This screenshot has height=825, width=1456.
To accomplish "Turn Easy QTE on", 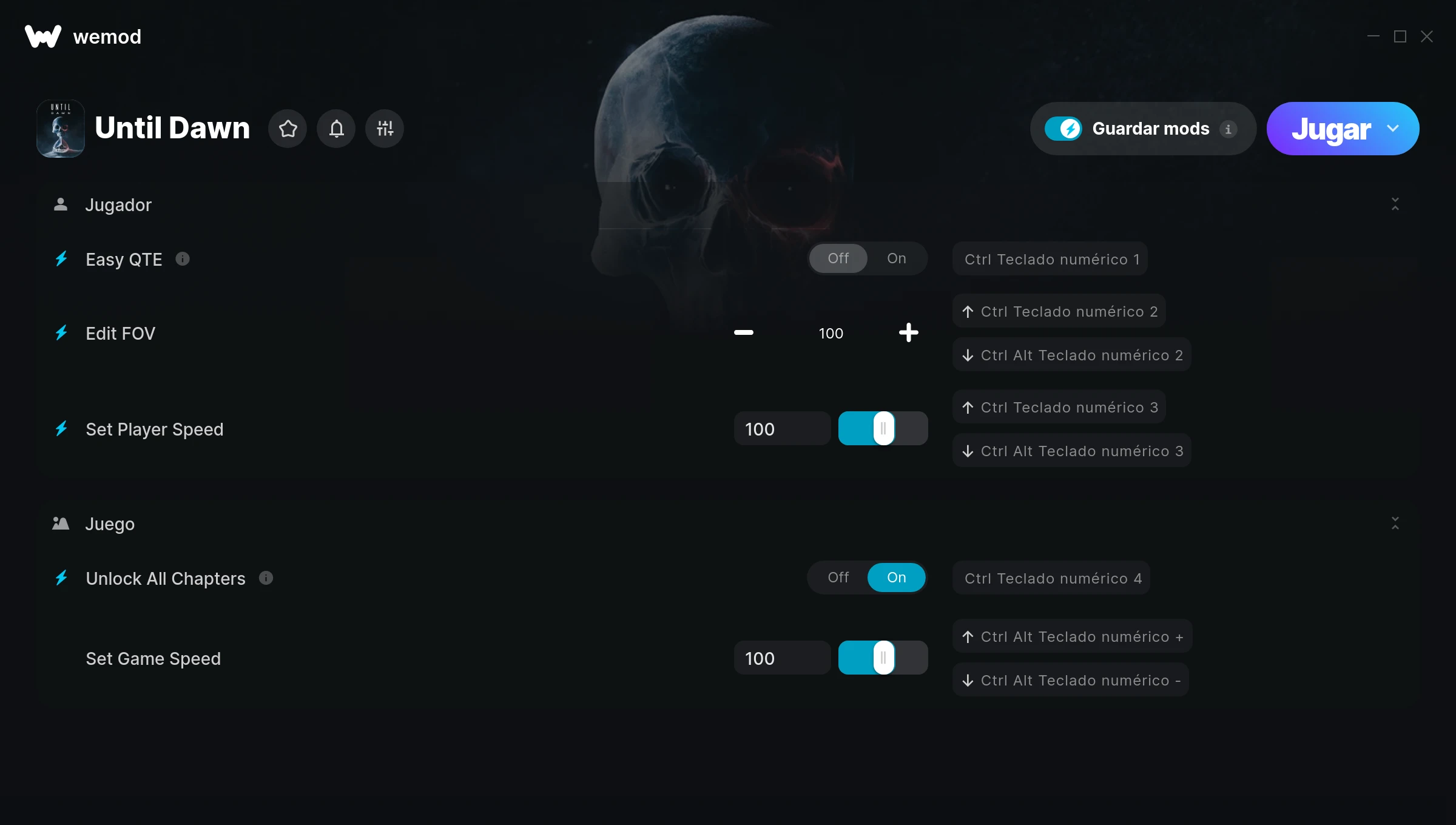I will point(897,258).
